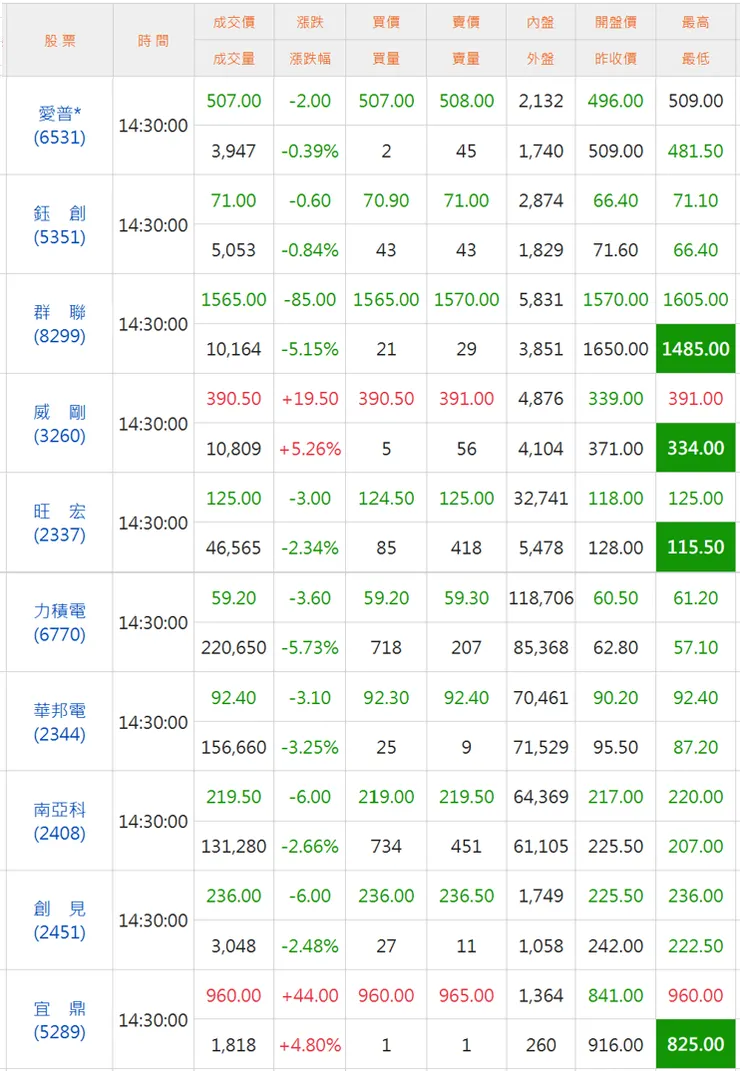Click the 外盤 column header
Image resolution: width=740 pixels, height=1071 pixels.
[541, 59]
